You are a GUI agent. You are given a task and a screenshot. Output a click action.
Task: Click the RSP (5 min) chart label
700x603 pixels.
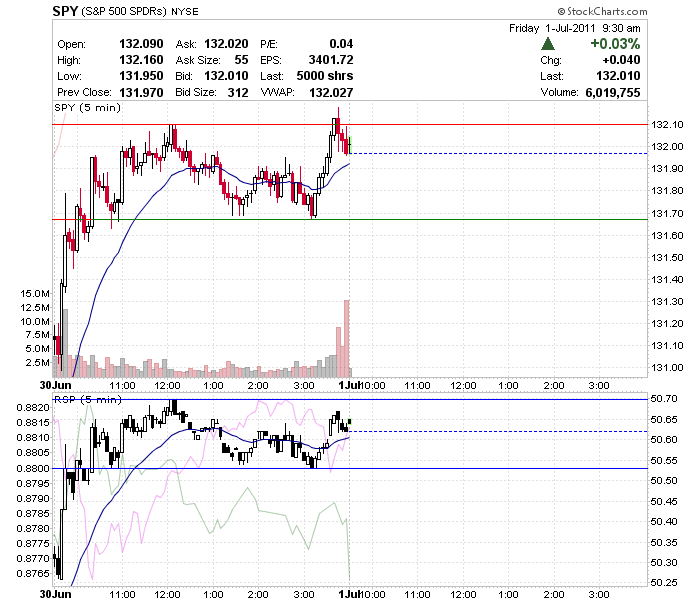pyautogui.click(x=88, y=399)
